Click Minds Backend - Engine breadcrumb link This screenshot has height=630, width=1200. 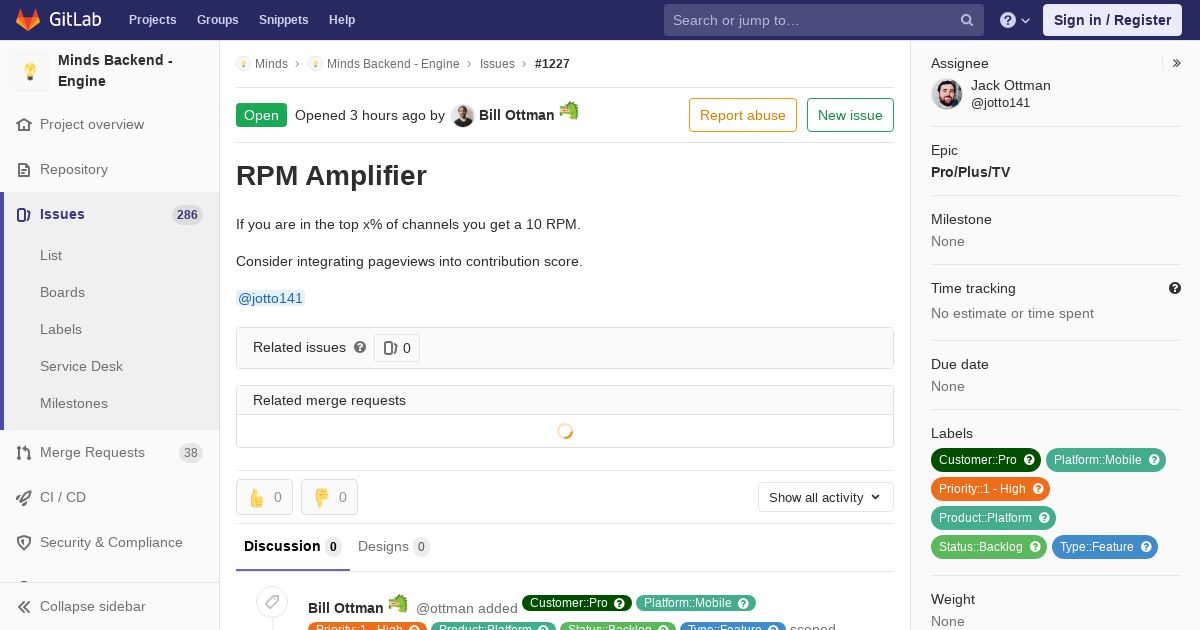[x=393, y=64]
